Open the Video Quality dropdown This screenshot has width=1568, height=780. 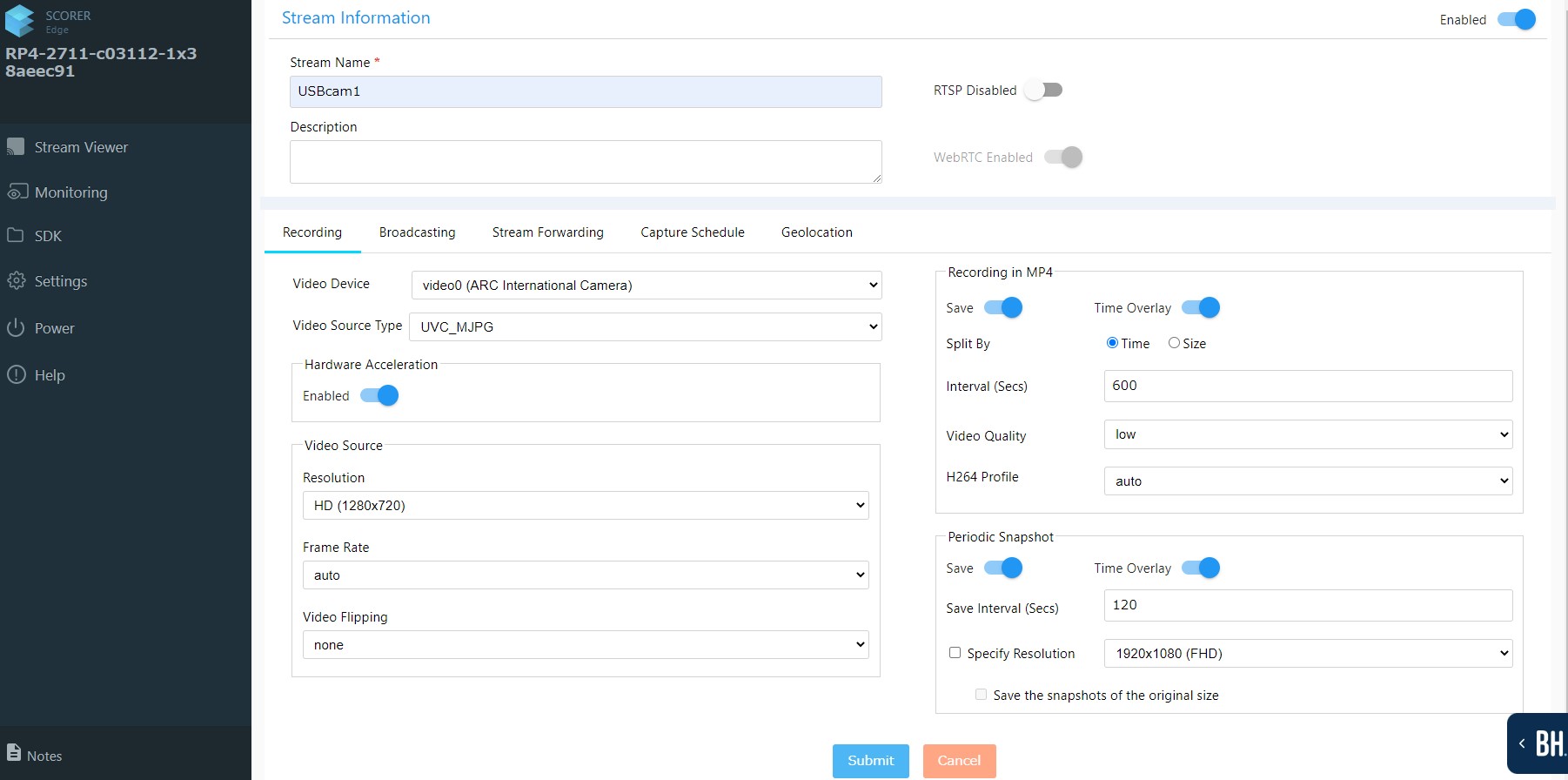[x=1307, y=434]
